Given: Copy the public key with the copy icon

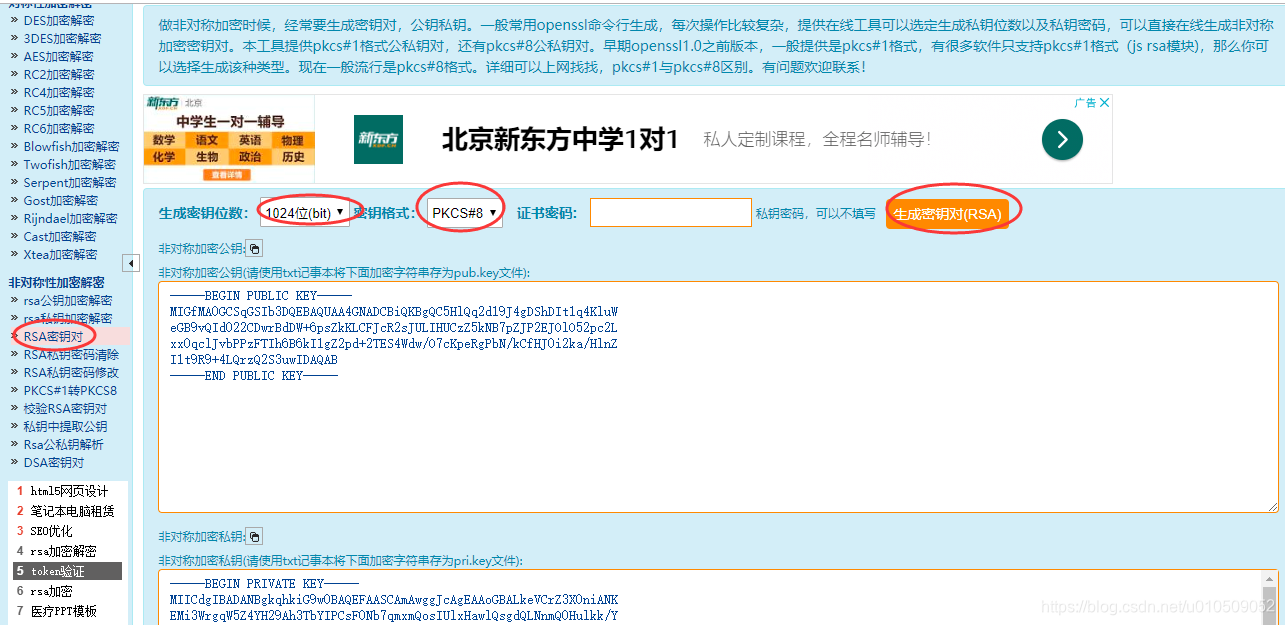Looking at the screenshot, I should (254, 248).
